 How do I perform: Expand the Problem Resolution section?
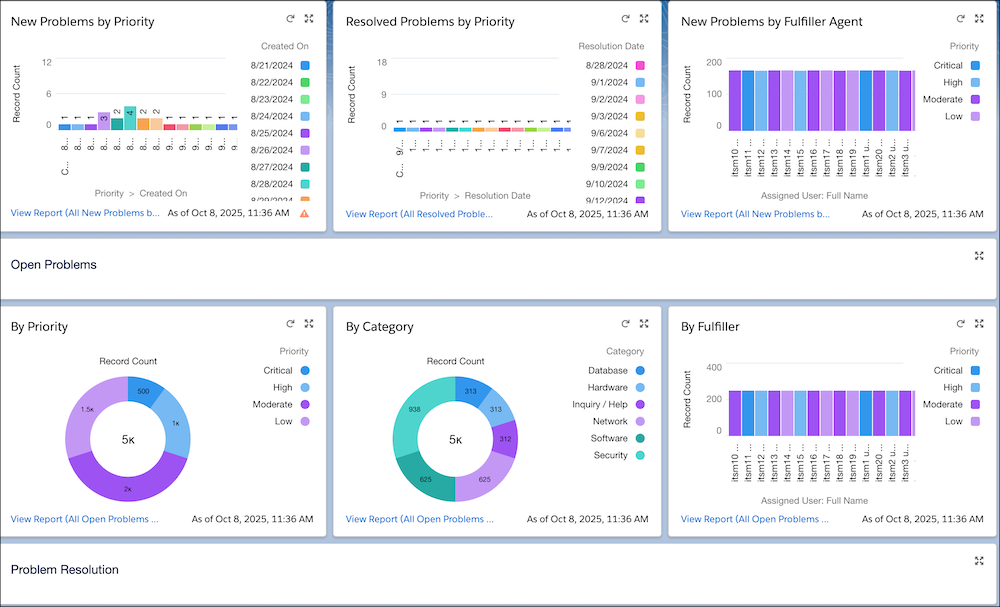click(979, 560)
